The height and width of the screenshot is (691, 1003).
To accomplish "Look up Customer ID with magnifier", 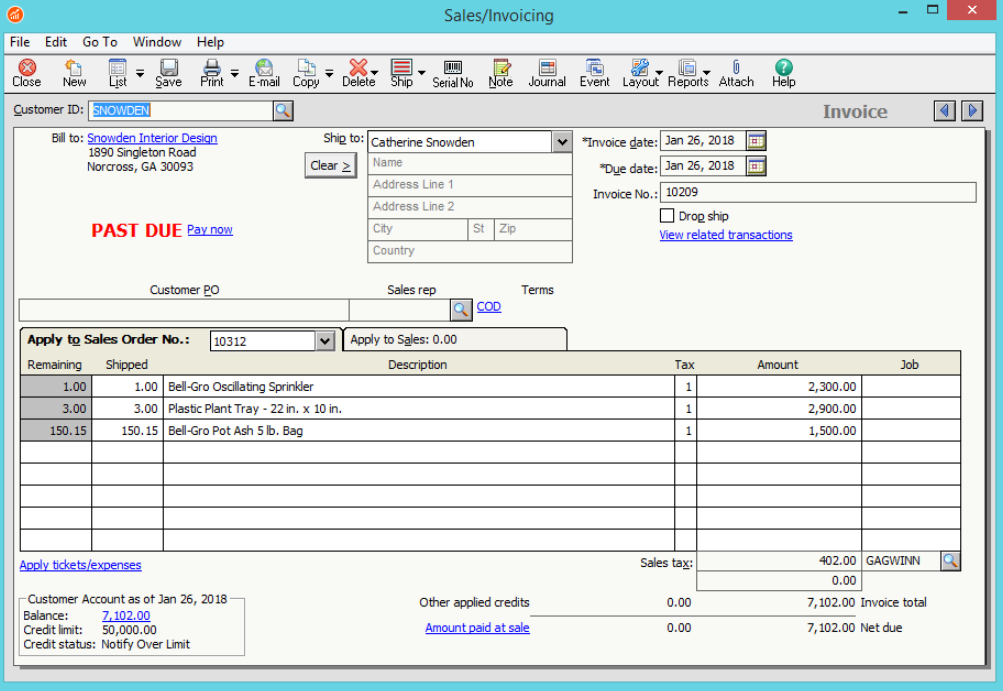I will click(x=283, y=111).
